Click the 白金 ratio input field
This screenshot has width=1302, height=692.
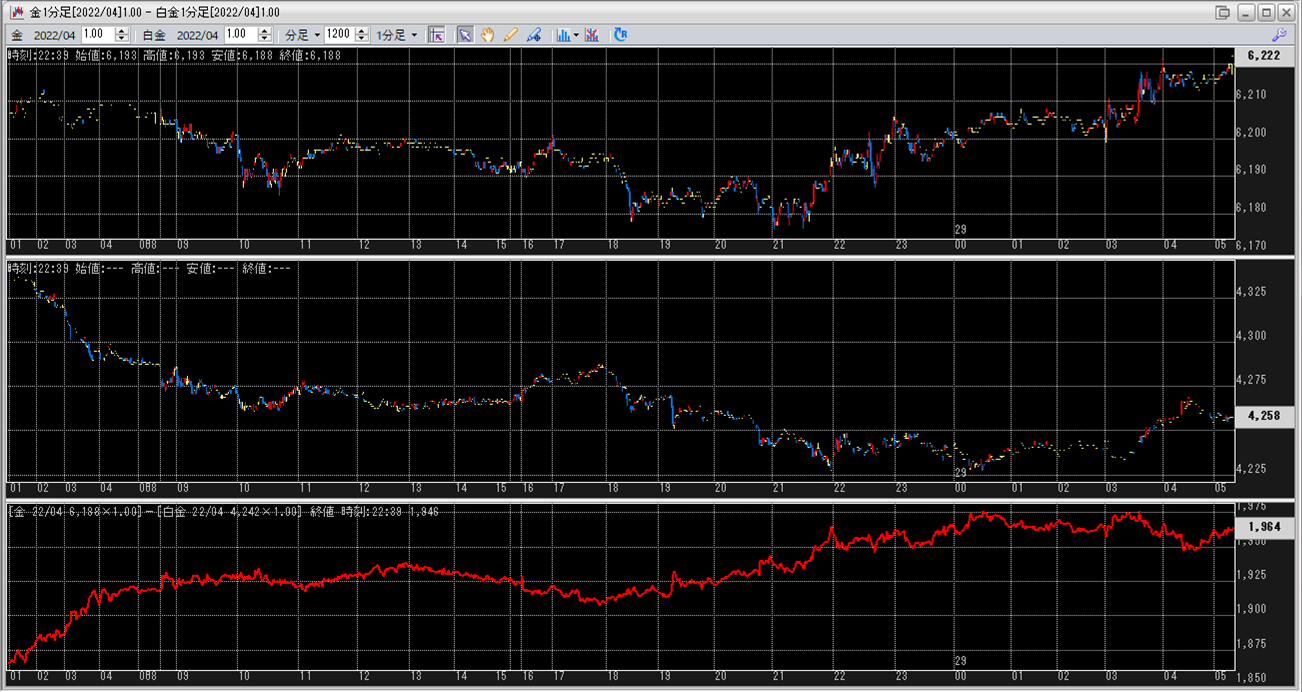point(242,35)
